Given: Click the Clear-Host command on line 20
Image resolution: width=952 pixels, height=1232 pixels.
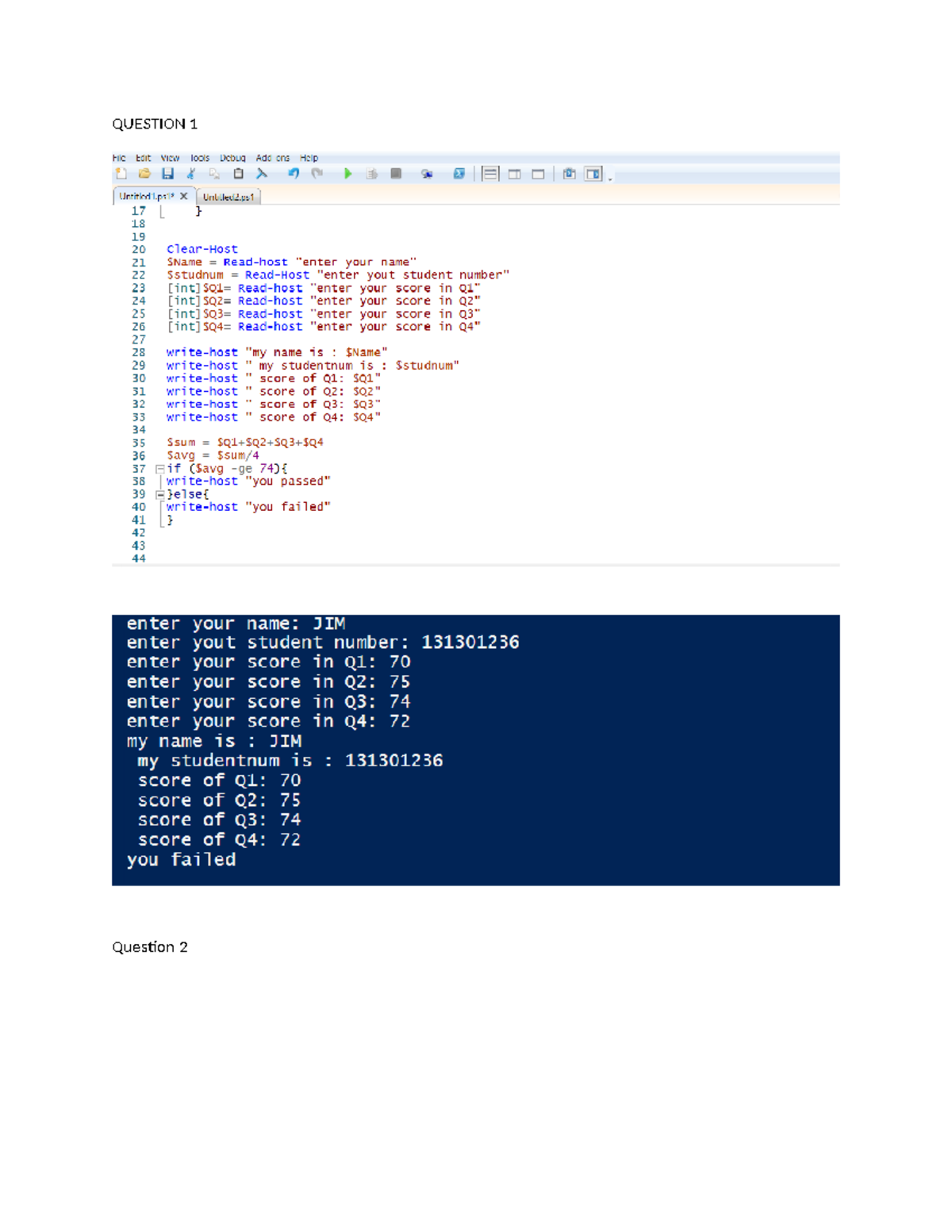Looking at the screenshot, I should pyautogui.click(x=202, y=249).
